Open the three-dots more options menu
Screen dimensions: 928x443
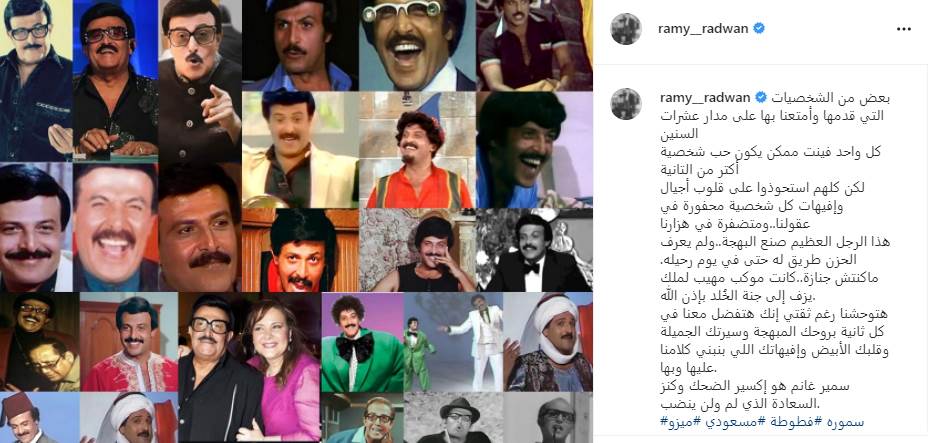tap(904, 29)
